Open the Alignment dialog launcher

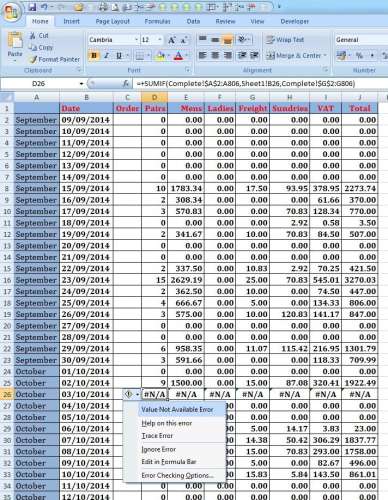[x=325, y=70]
